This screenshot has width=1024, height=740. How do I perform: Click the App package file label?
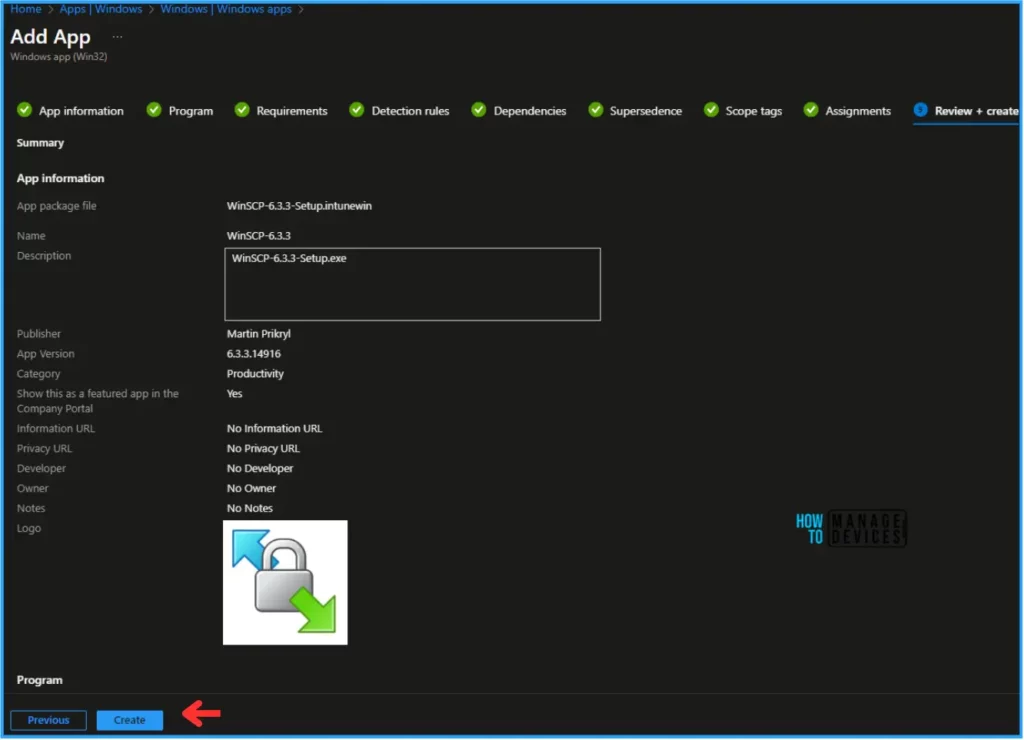[56, 206]
